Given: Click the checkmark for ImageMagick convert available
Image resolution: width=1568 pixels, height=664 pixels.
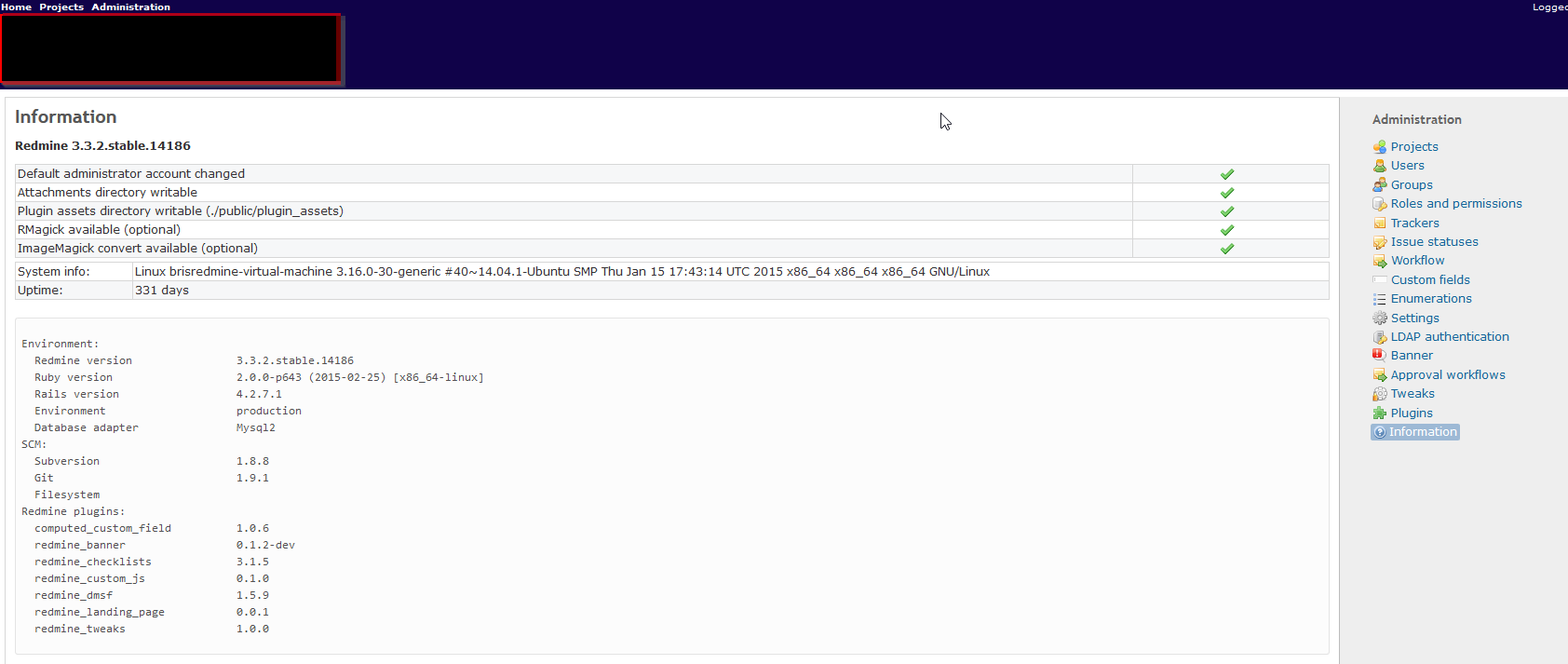Looking at the screenshot, I should click(x=1227, y=249).
